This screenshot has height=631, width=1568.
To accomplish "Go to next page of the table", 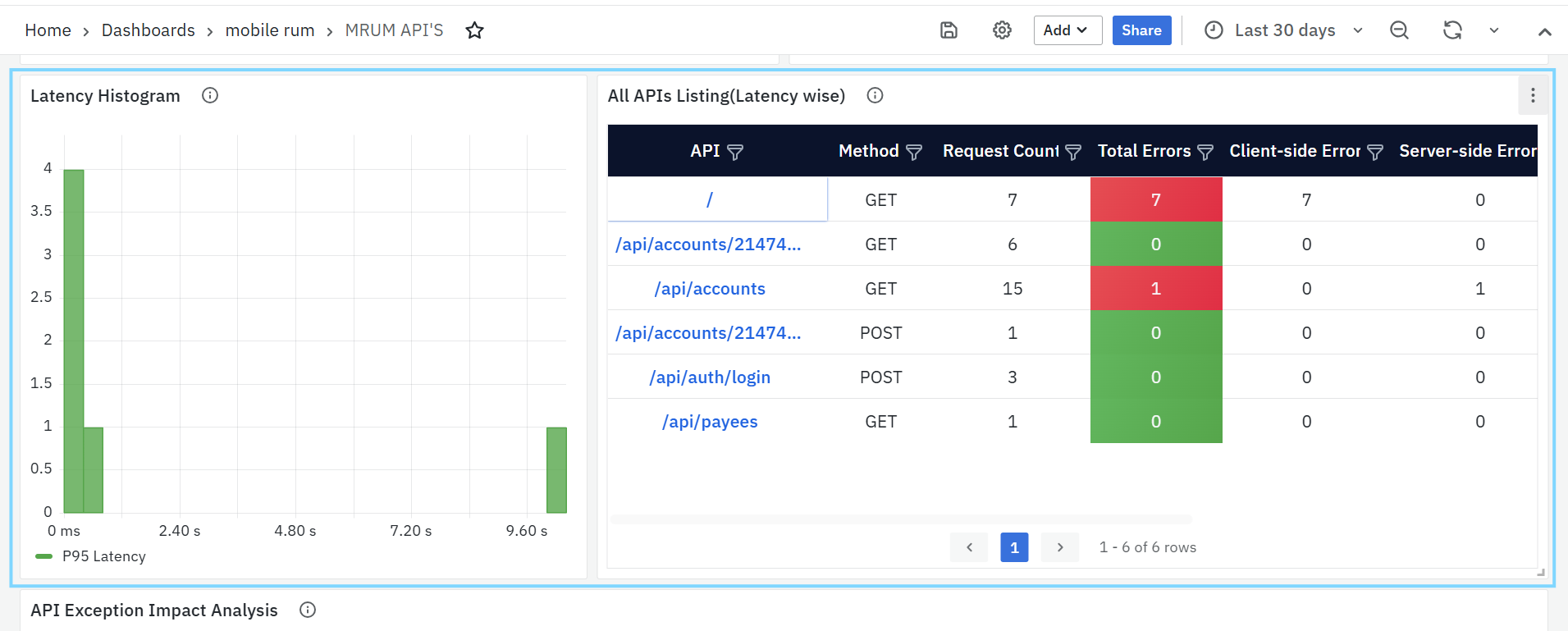I will (x=1059, y=547).
